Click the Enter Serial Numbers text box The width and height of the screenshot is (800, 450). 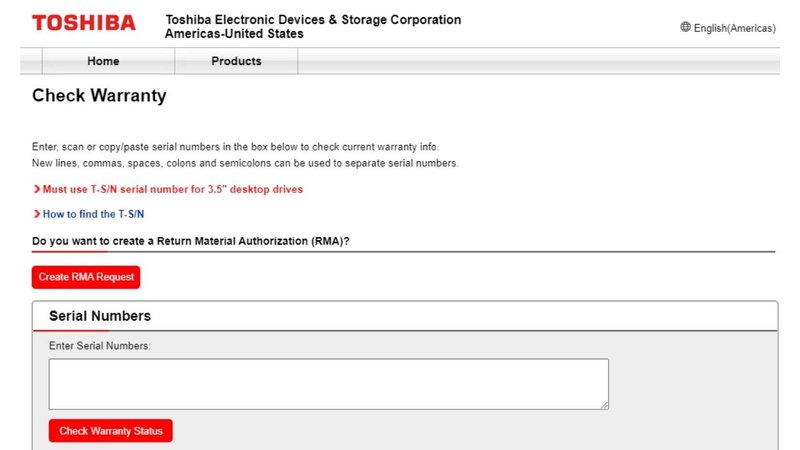pyautogui.click(x=329, y=384)
